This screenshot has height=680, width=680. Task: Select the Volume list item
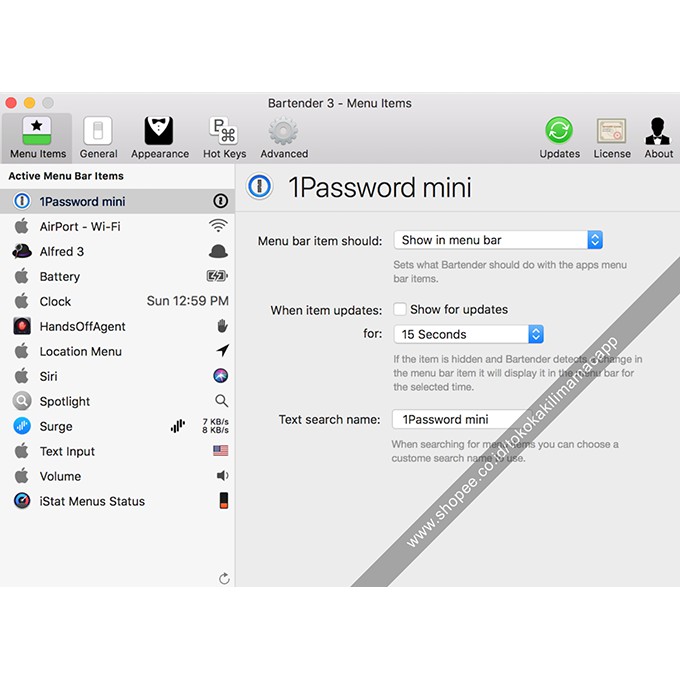(117, 476)
